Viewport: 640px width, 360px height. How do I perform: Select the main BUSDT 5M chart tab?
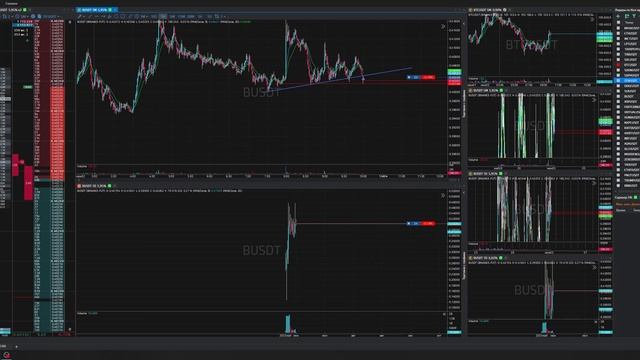(x=96, y=9)
